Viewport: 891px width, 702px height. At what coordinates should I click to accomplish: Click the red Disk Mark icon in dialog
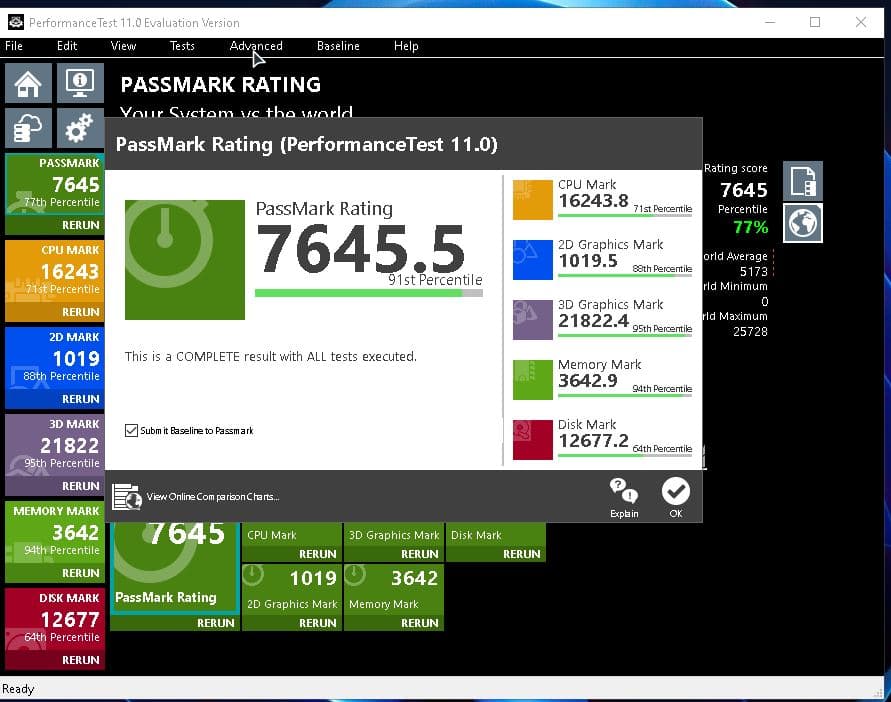pyautogui.click(x=532, y=439)
